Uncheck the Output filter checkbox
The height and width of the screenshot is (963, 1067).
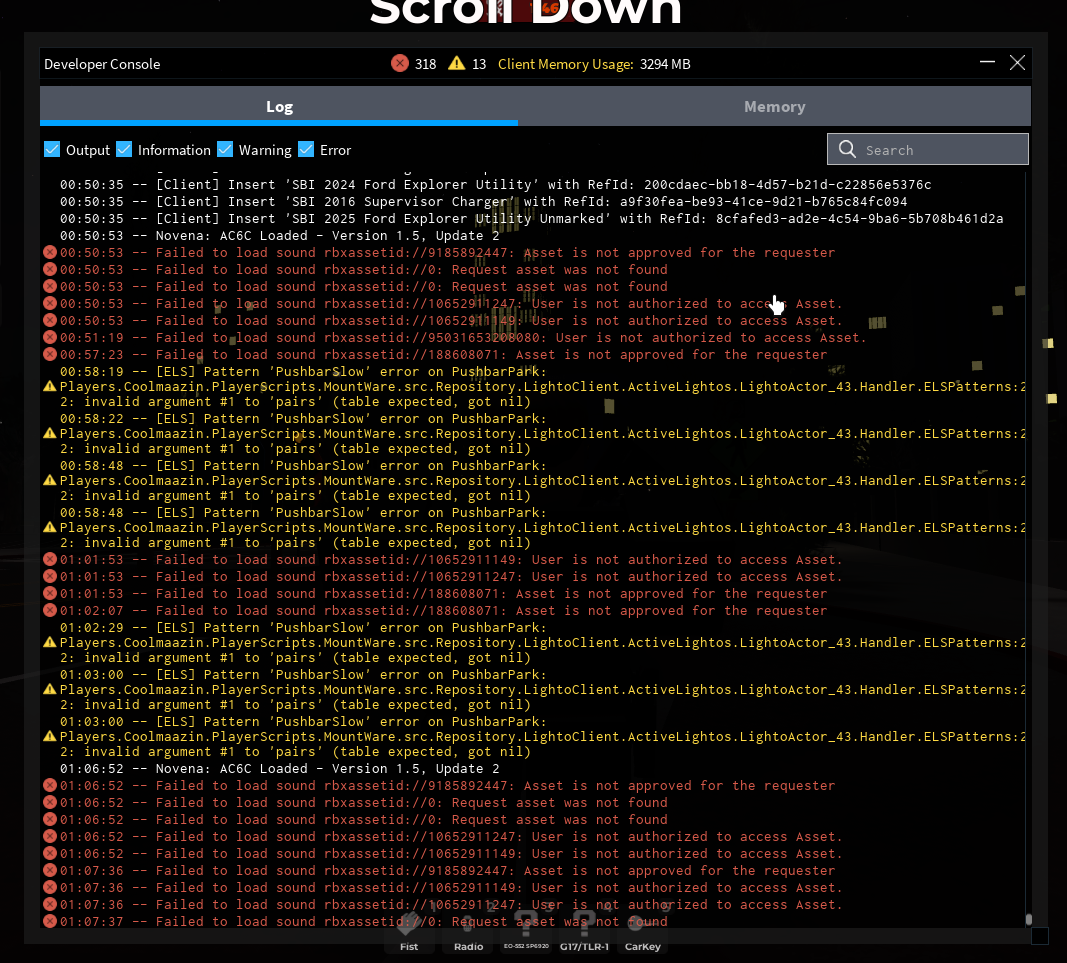[53, 150]
